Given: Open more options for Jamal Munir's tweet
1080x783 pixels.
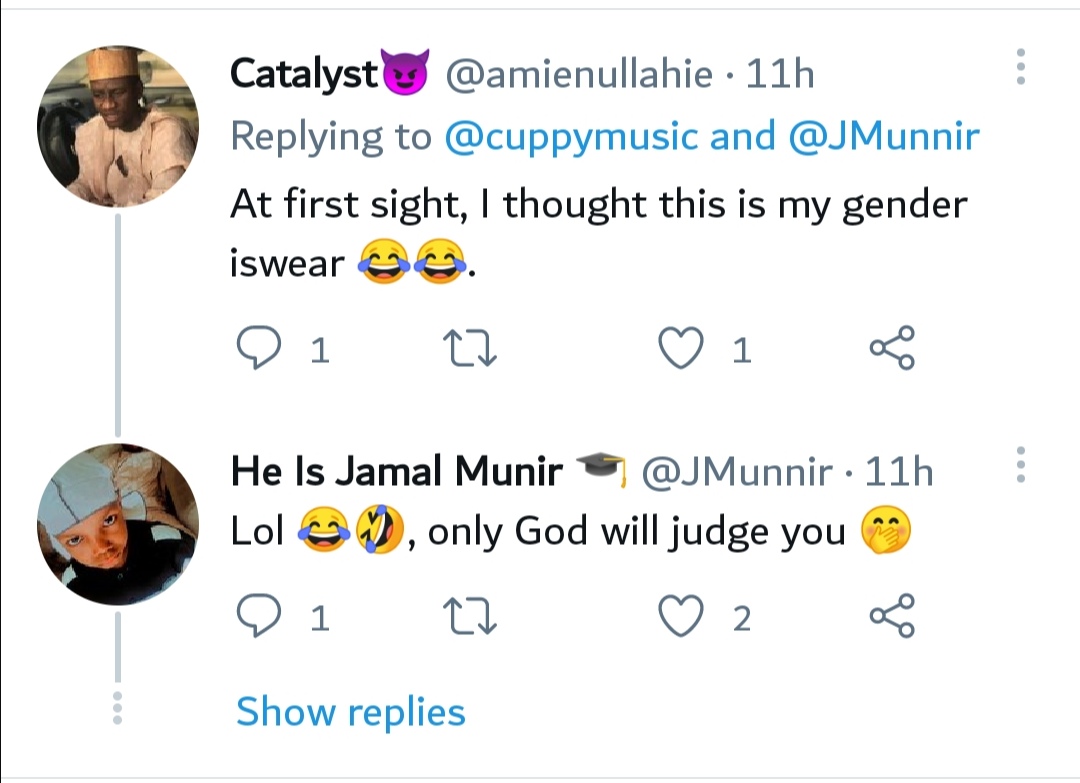Looking at the screenshot, I should tap(1020, 466).
